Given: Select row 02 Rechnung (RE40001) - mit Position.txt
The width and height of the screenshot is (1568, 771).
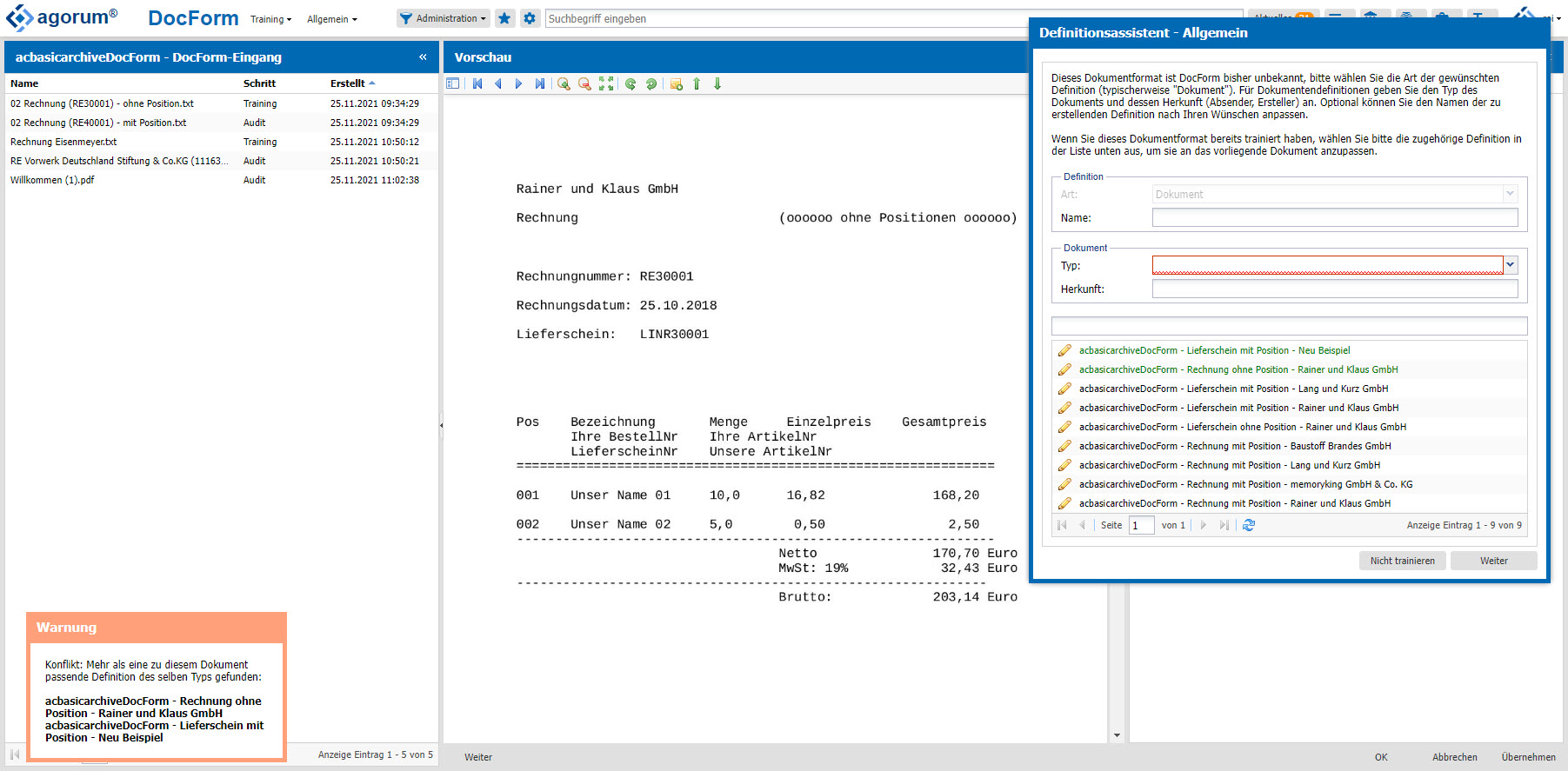Looking at the screenshot, I should [x=222, y=123].
